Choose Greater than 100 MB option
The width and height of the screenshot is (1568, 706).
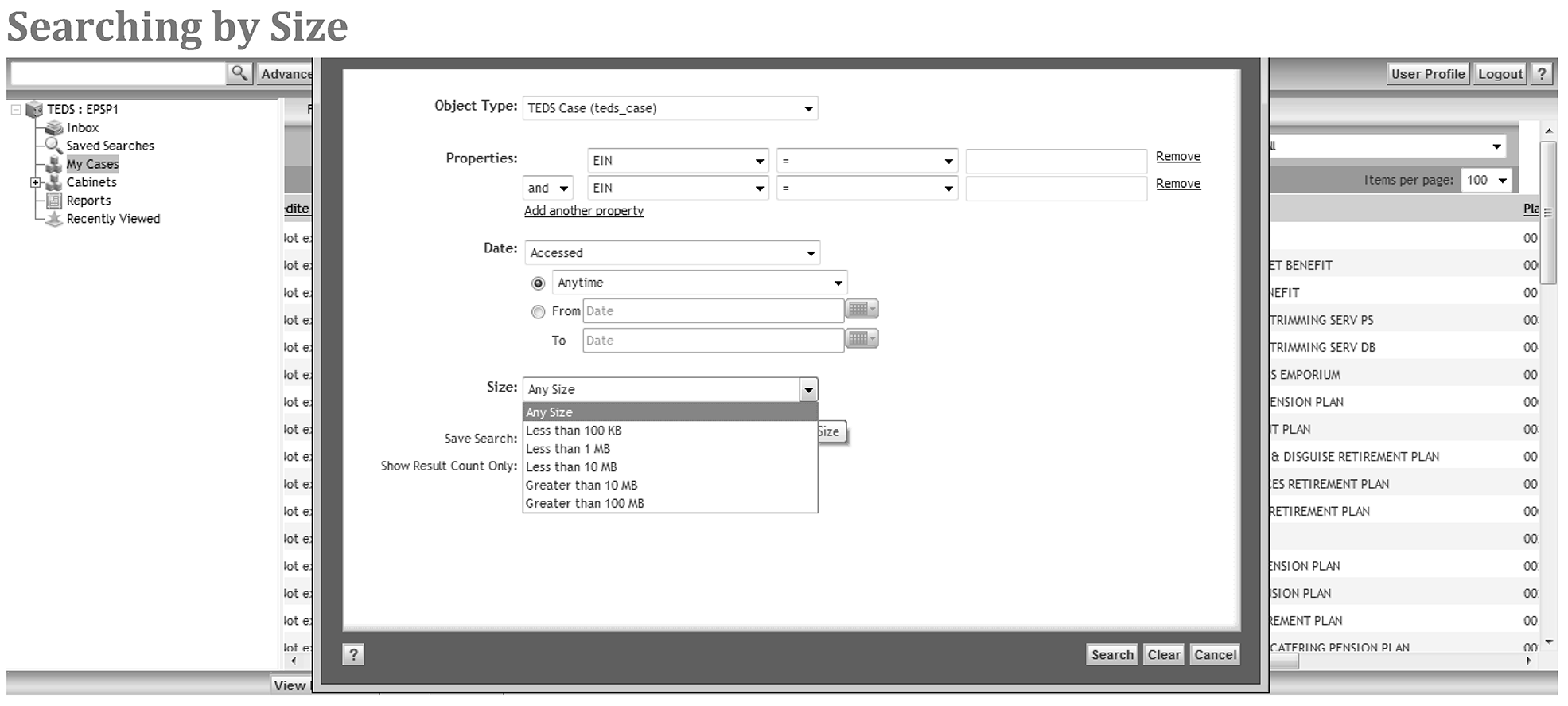click(585, 504)
